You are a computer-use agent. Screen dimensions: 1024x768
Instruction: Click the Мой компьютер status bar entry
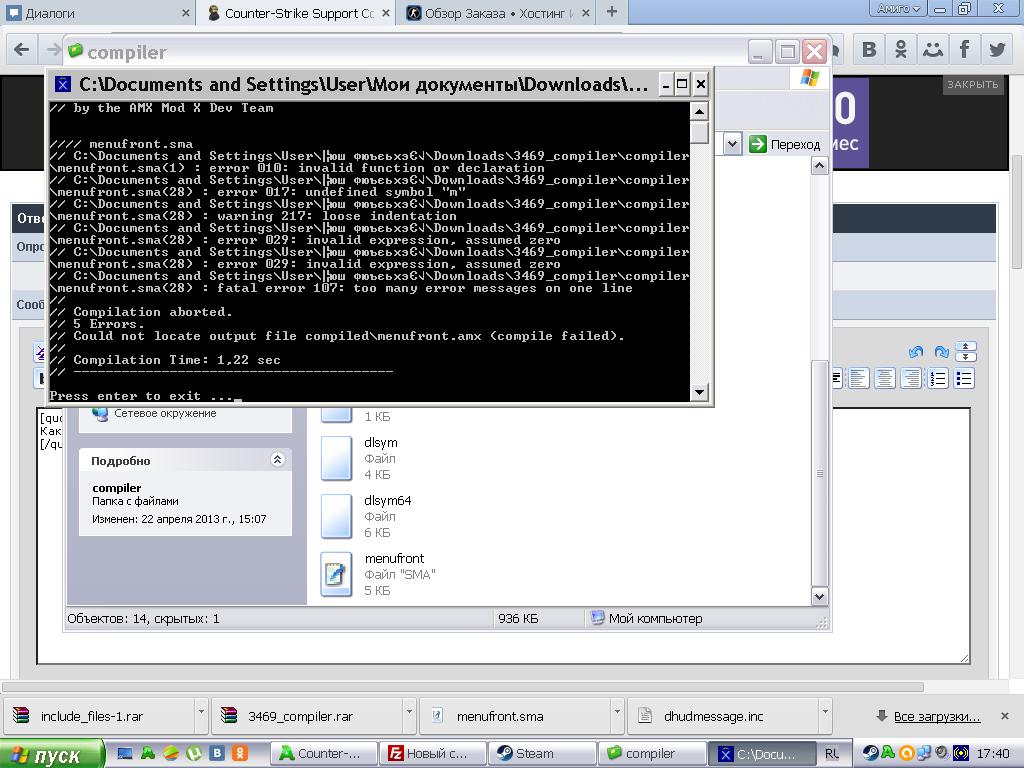point(655,618)
